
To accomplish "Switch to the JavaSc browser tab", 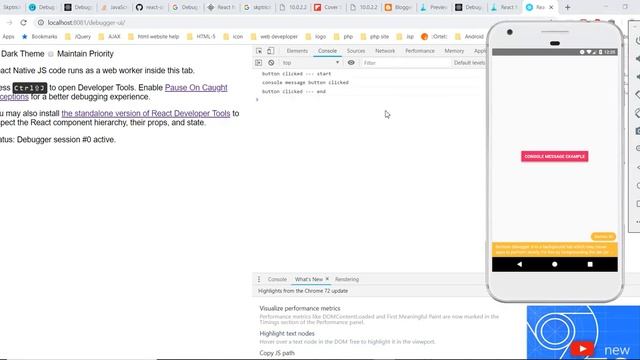I will pyautogui.click(x=115, y=7).
